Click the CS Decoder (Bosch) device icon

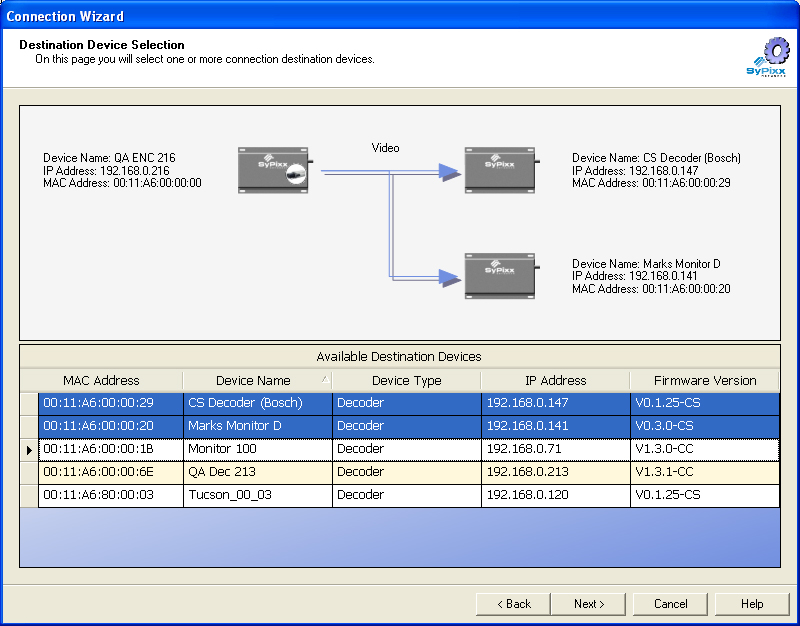pyautogui.click(x=501, y=170)
